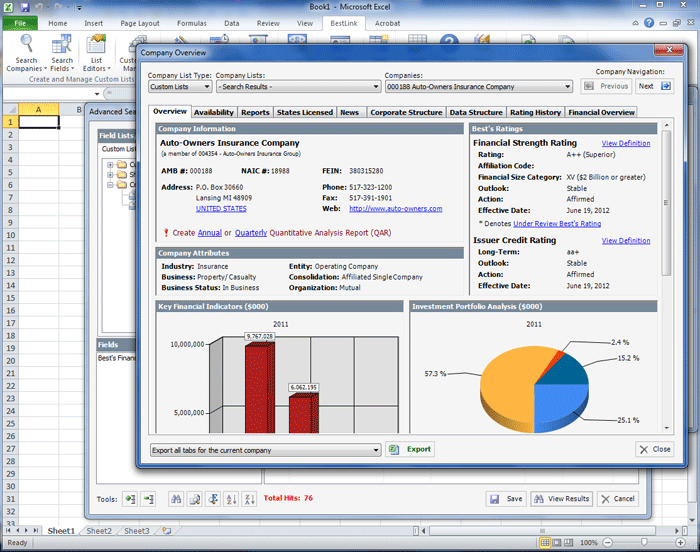This screenshot has height=552, width=700.
Task: Click the Excel horizontal scrollbar
Action: tap(542, 531)
